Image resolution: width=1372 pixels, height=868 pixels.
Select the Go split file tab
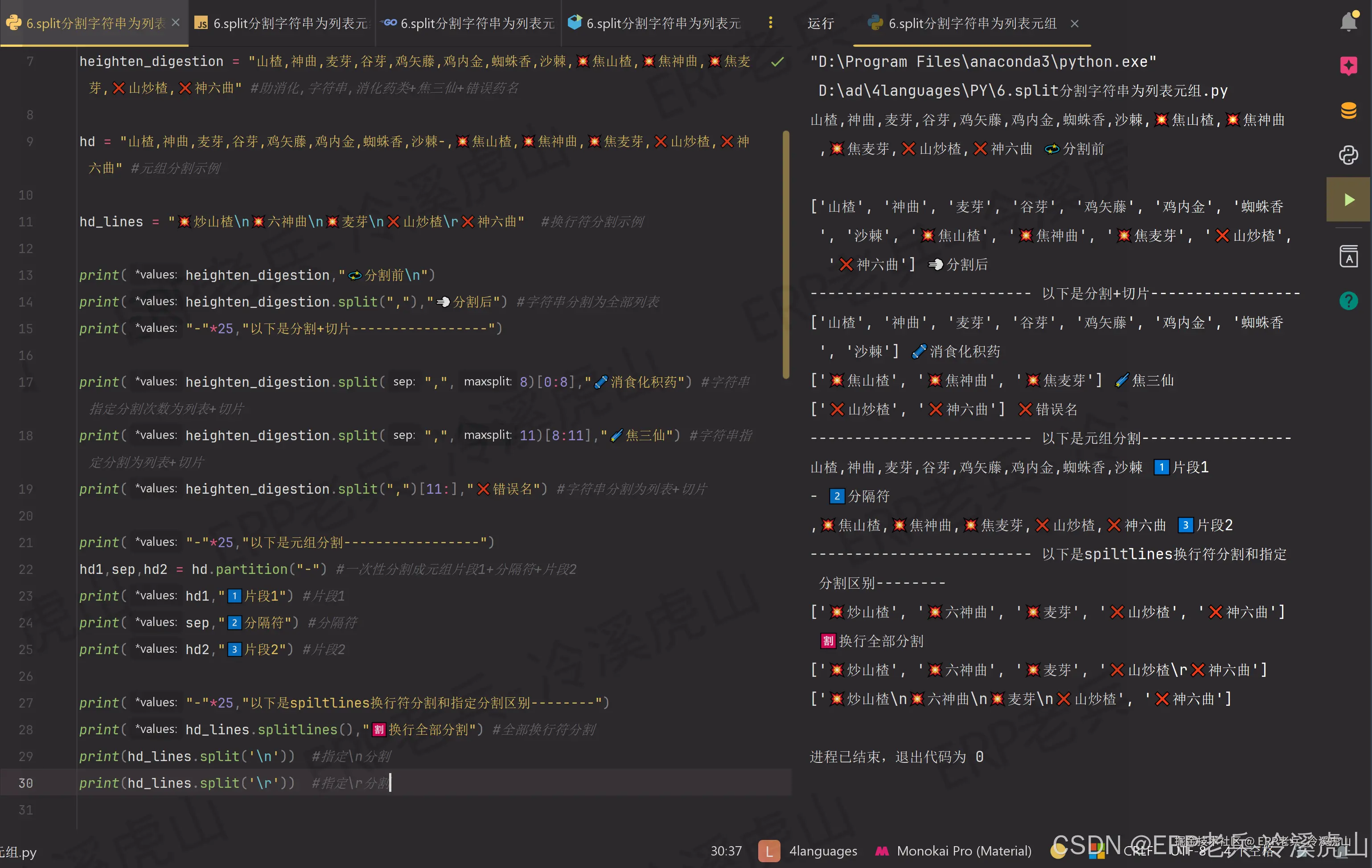pos(468,23)
